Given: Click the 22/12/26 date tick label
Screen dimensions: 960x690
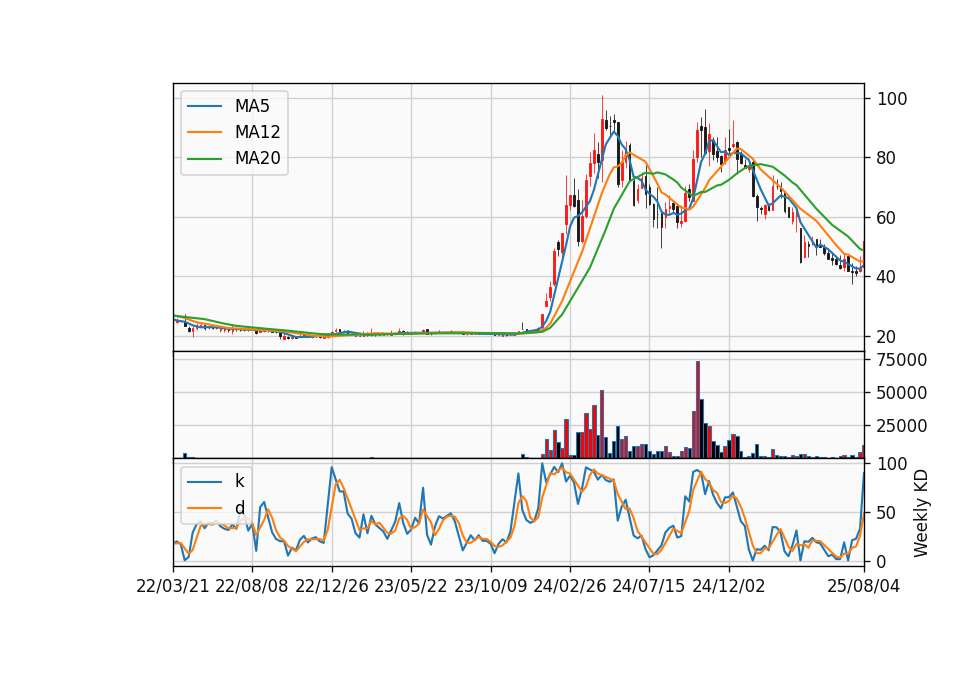Looking at the screenshot, I should click(332, 586).
